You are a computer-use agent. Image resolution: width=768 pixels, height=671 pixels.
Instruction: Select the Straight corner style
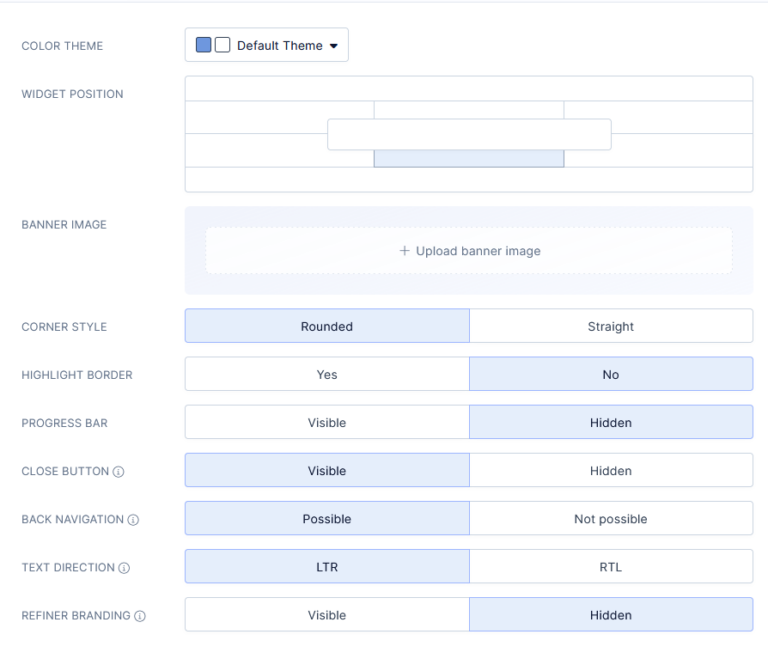point(610,326)
